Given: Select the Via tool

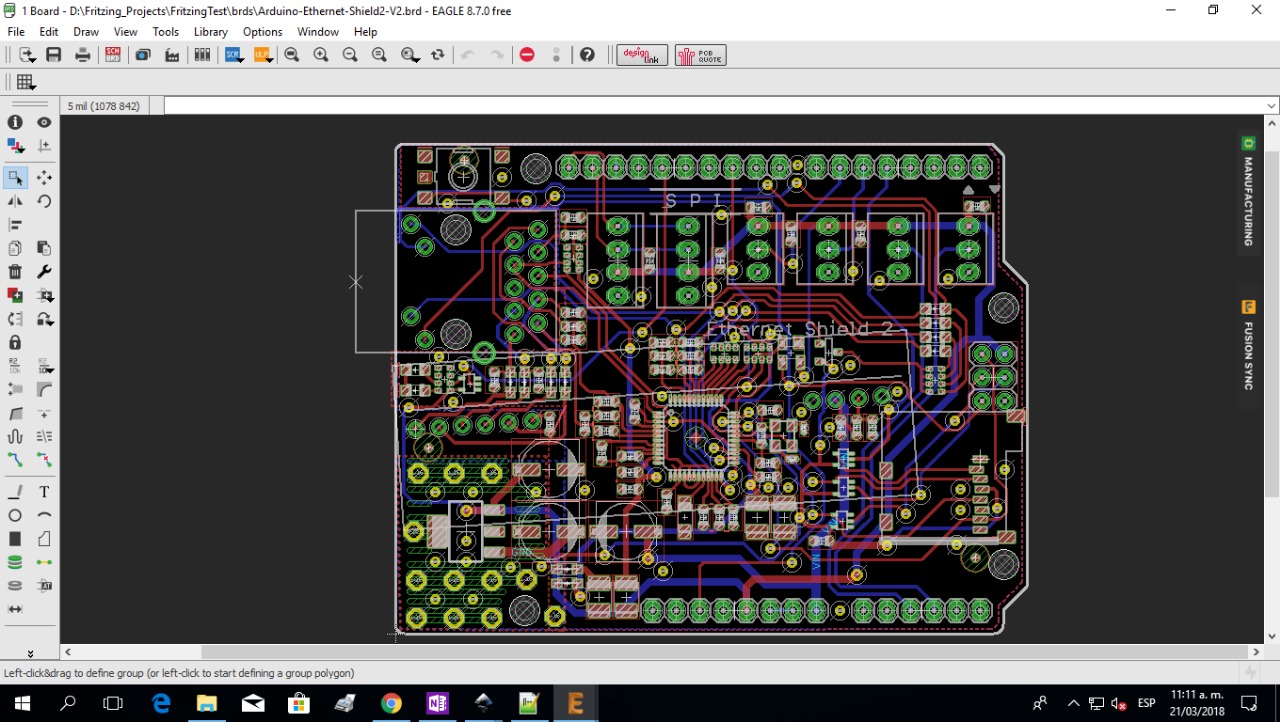Looking at the screenshot, I should [15, 562].
